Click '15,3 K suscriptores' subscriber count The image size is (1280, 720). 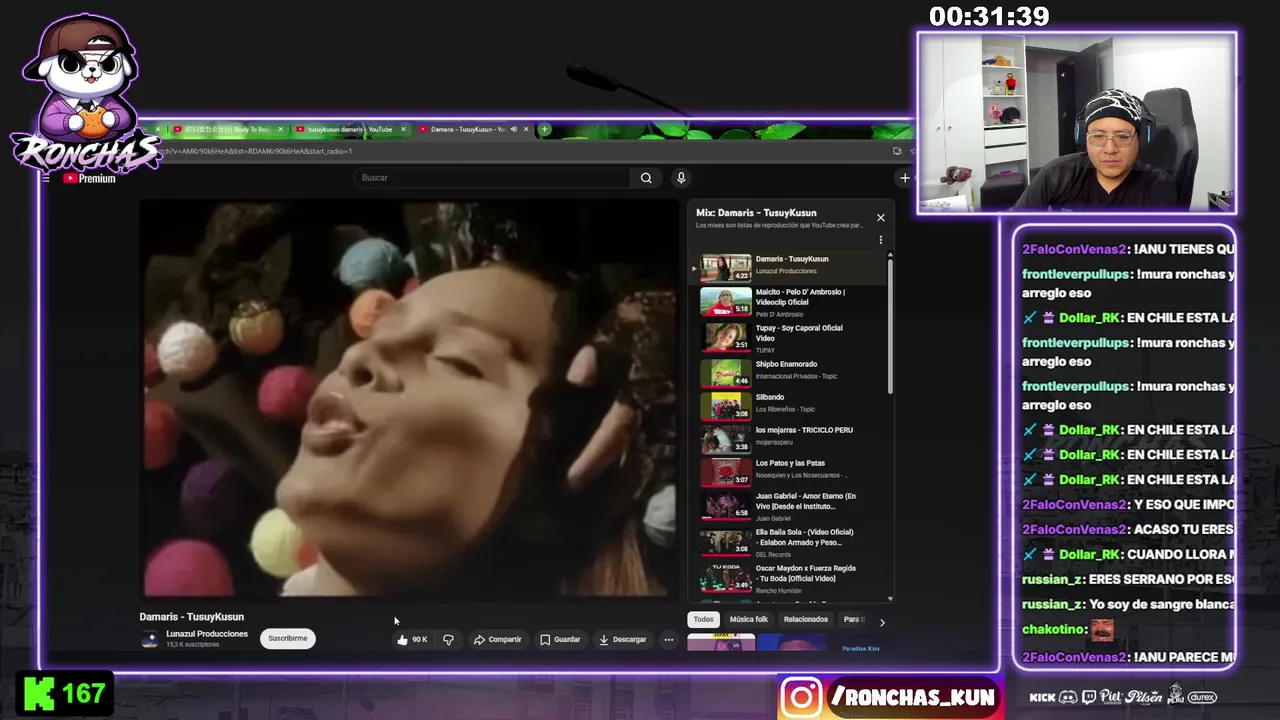pos(193,645)
